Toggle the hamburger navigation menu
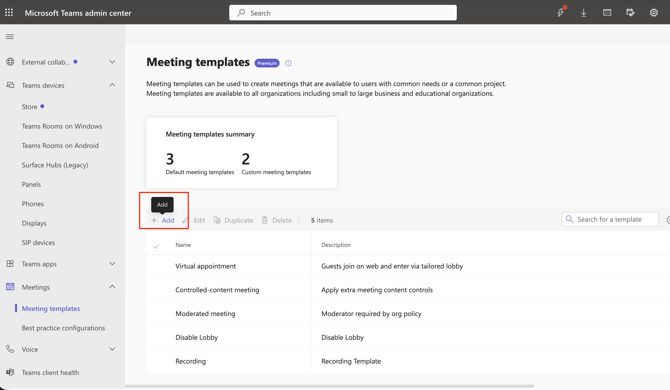The width and height of the screenshot is (670, 390). pyautogui.click(x=9, y=36)
